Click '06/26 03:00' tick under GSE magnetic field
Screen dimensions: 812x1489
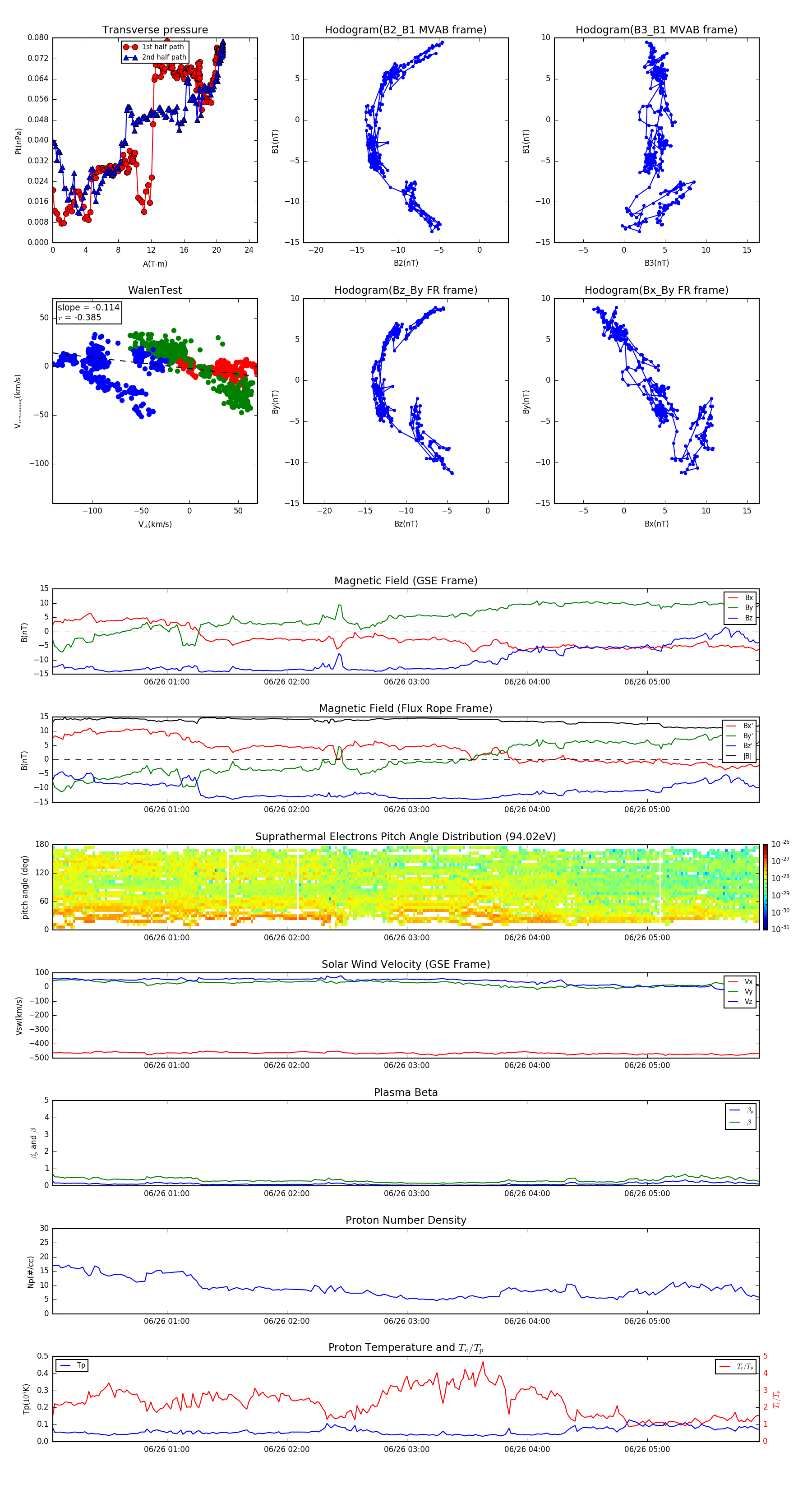(407, 682)
